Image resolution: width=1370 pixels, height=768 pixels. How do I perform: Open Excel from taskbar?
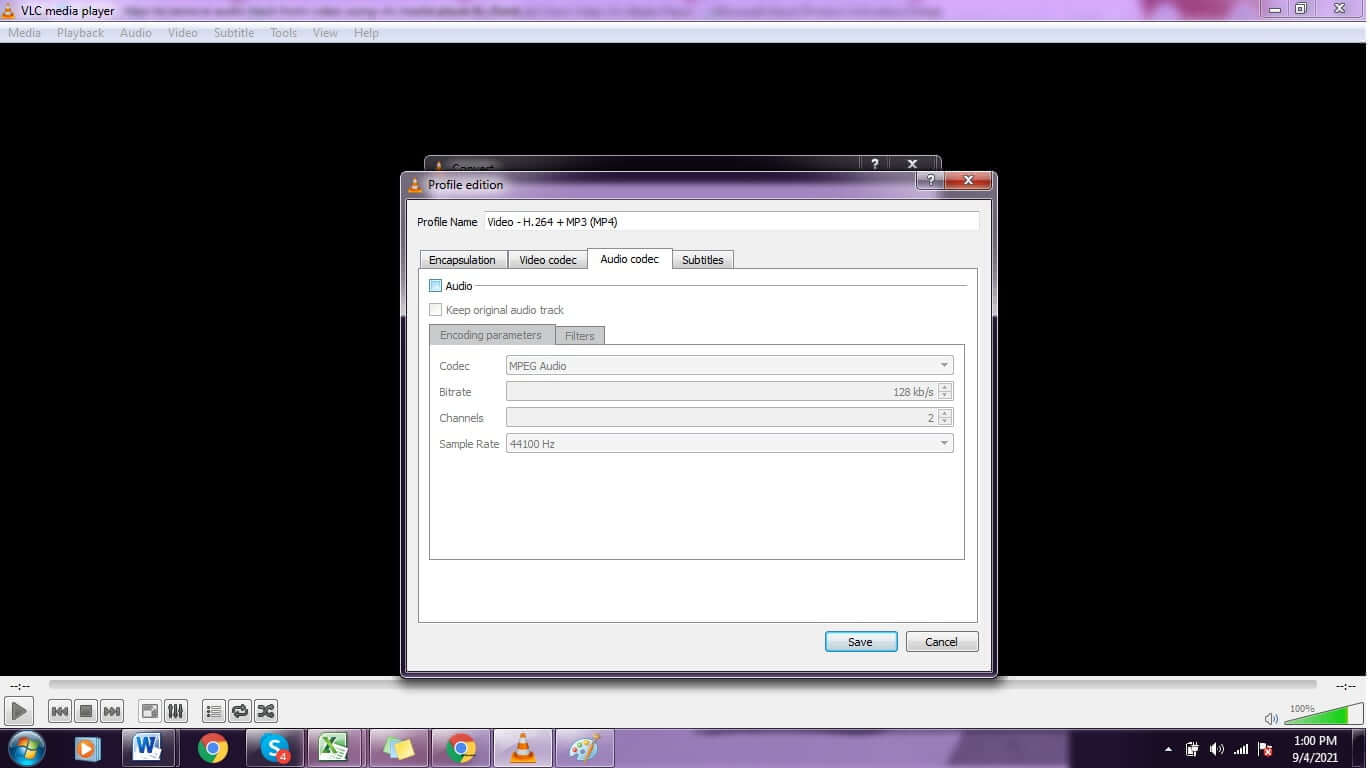coord(333,748)
